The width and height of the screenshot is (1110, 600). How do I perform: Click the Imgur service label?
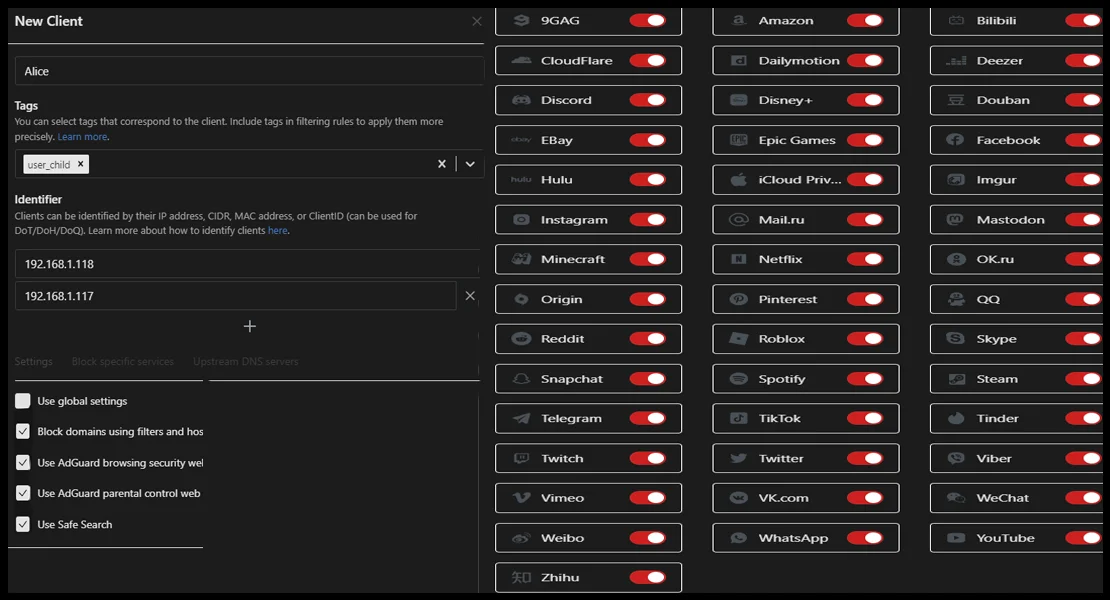point(996,180)
